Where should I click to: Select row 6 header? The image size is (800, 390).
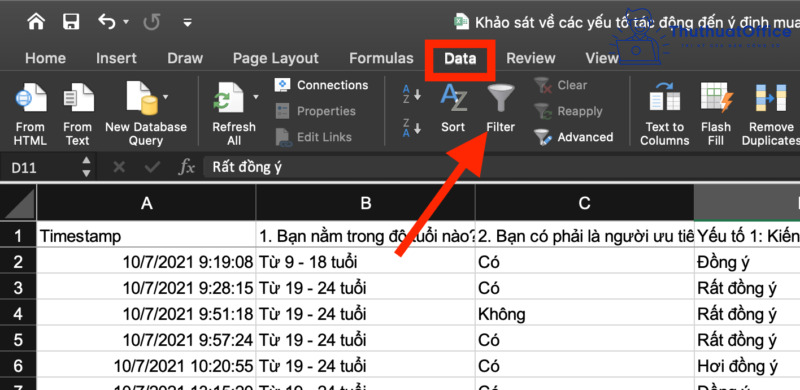tap(18, 365)
